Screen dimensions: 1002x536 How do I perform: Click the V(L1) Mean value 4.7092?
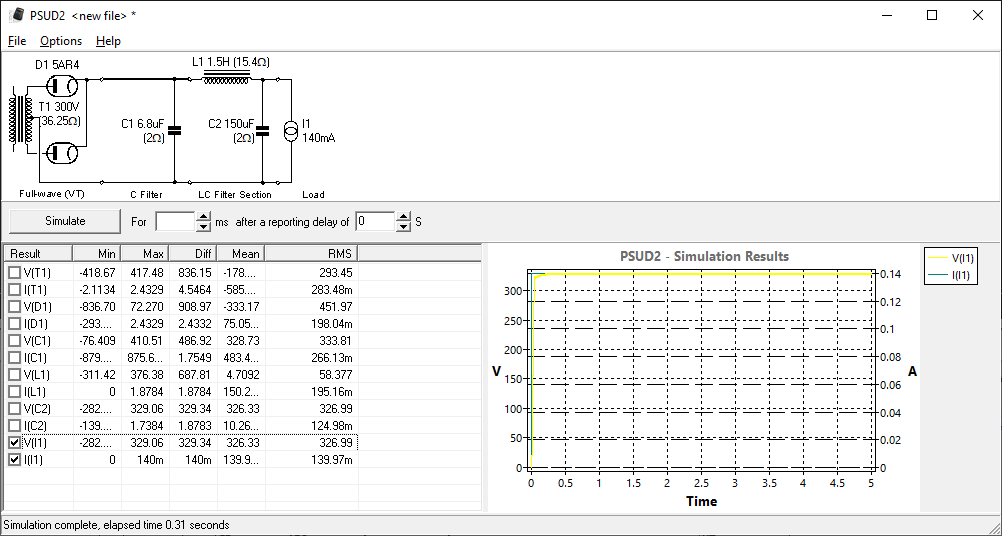pyautogui.click(x=241, y=375)
